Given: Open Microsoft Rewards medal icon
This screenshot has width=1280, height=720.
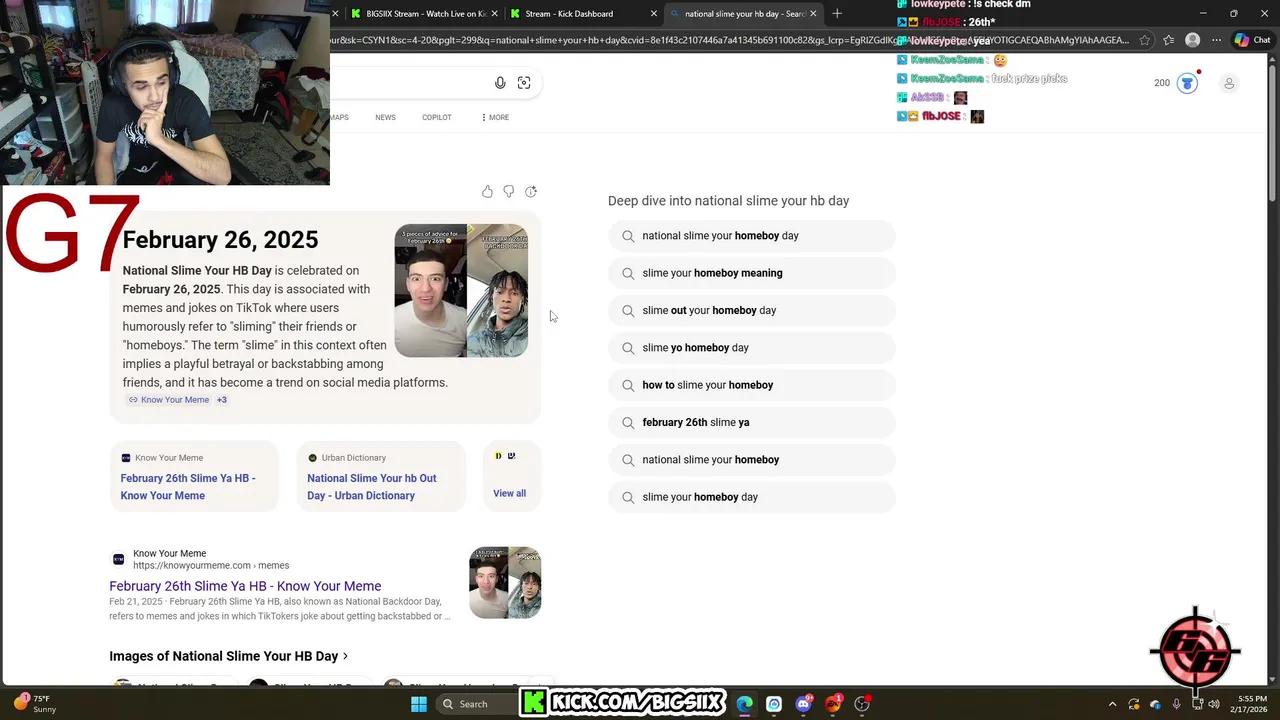Looking at the screenshot, I should pyautogui.click(x=1187, y=83).
